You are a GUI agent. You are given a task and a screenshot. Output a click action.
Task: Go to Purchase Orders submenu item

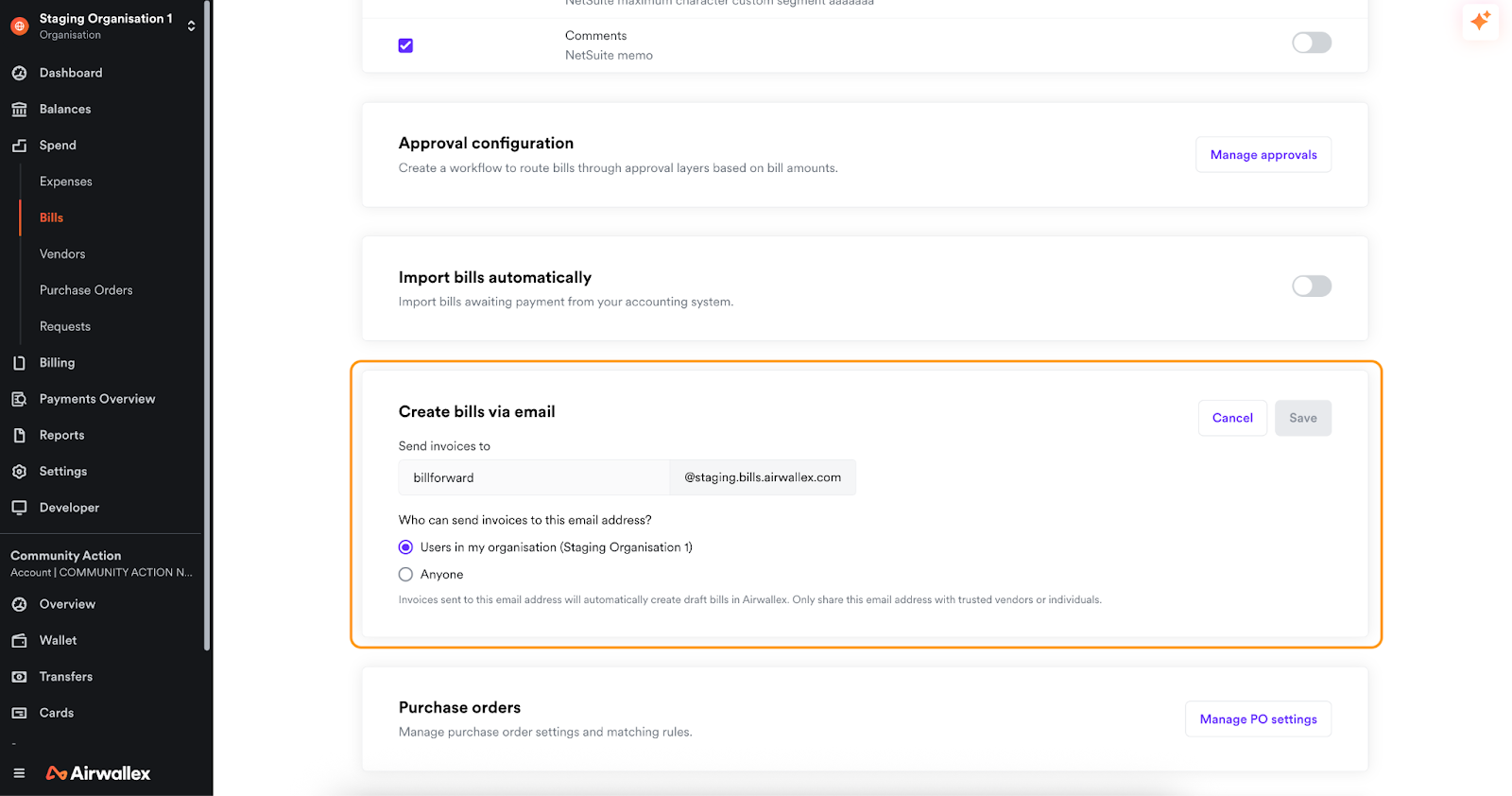tap(86, 290)
